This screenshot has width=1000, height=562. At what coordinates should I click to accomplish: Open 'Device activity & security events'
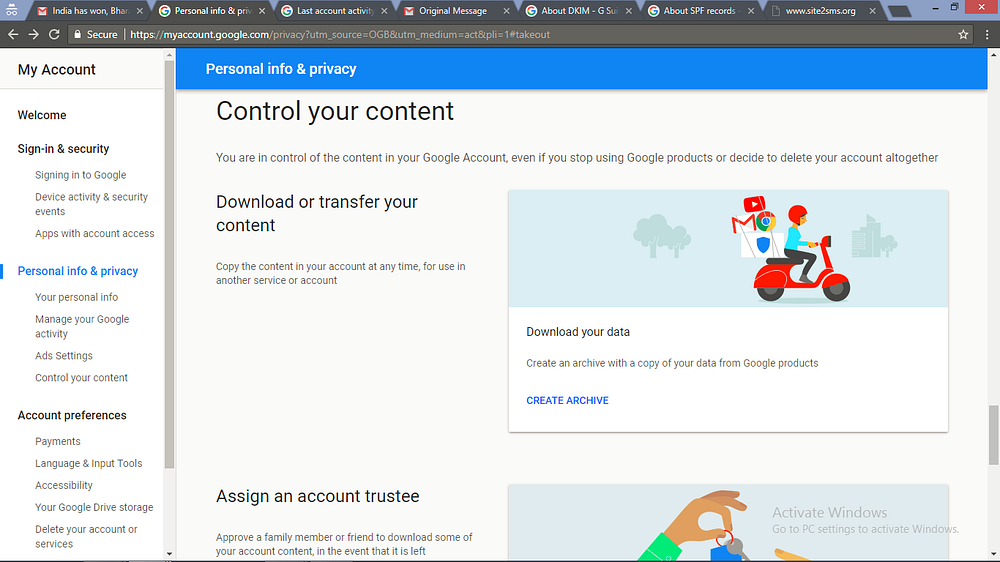coord(91,204)
